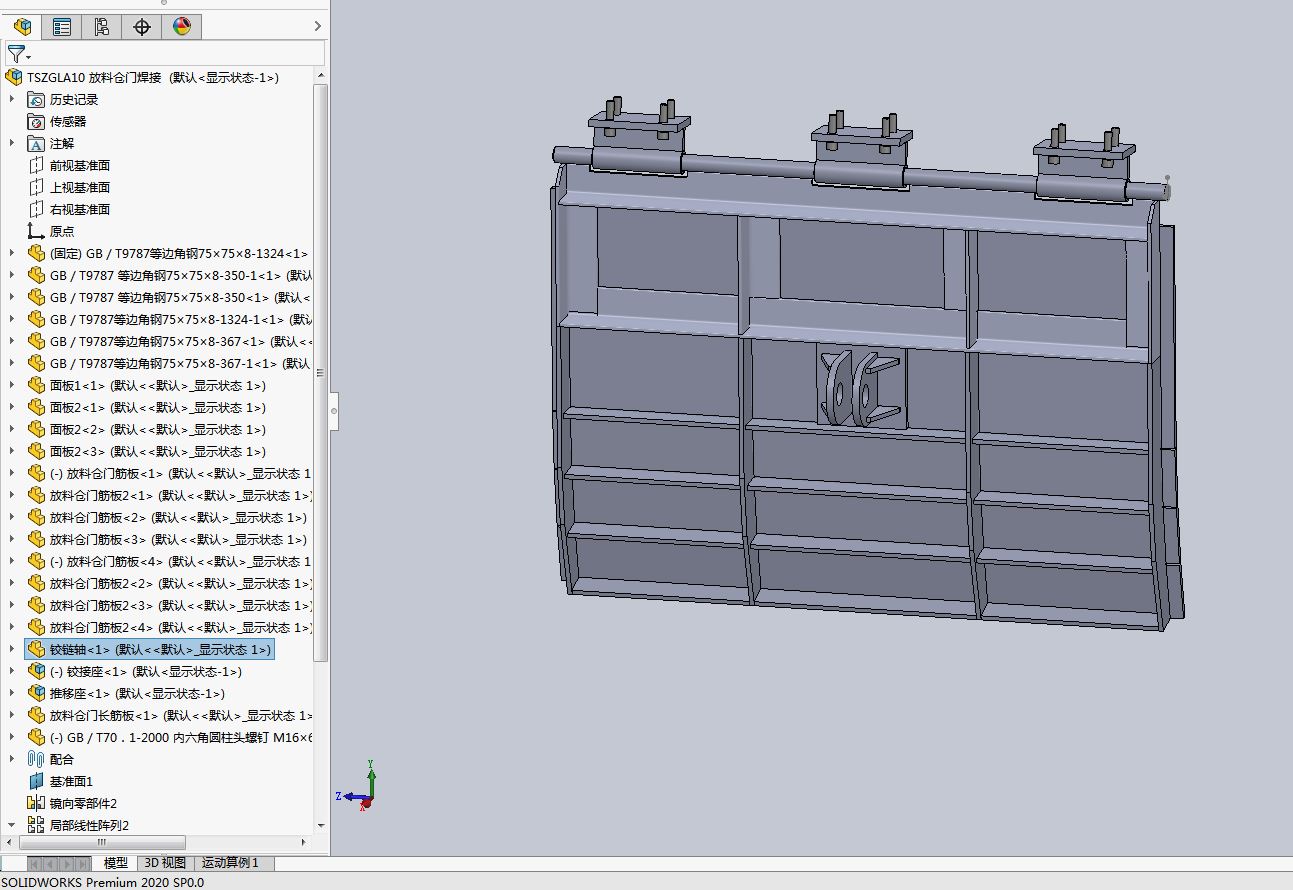Click the 铰接座<1> assembly icon
The height and width of the screenshot is (890, 1293).
coord(36,671)
